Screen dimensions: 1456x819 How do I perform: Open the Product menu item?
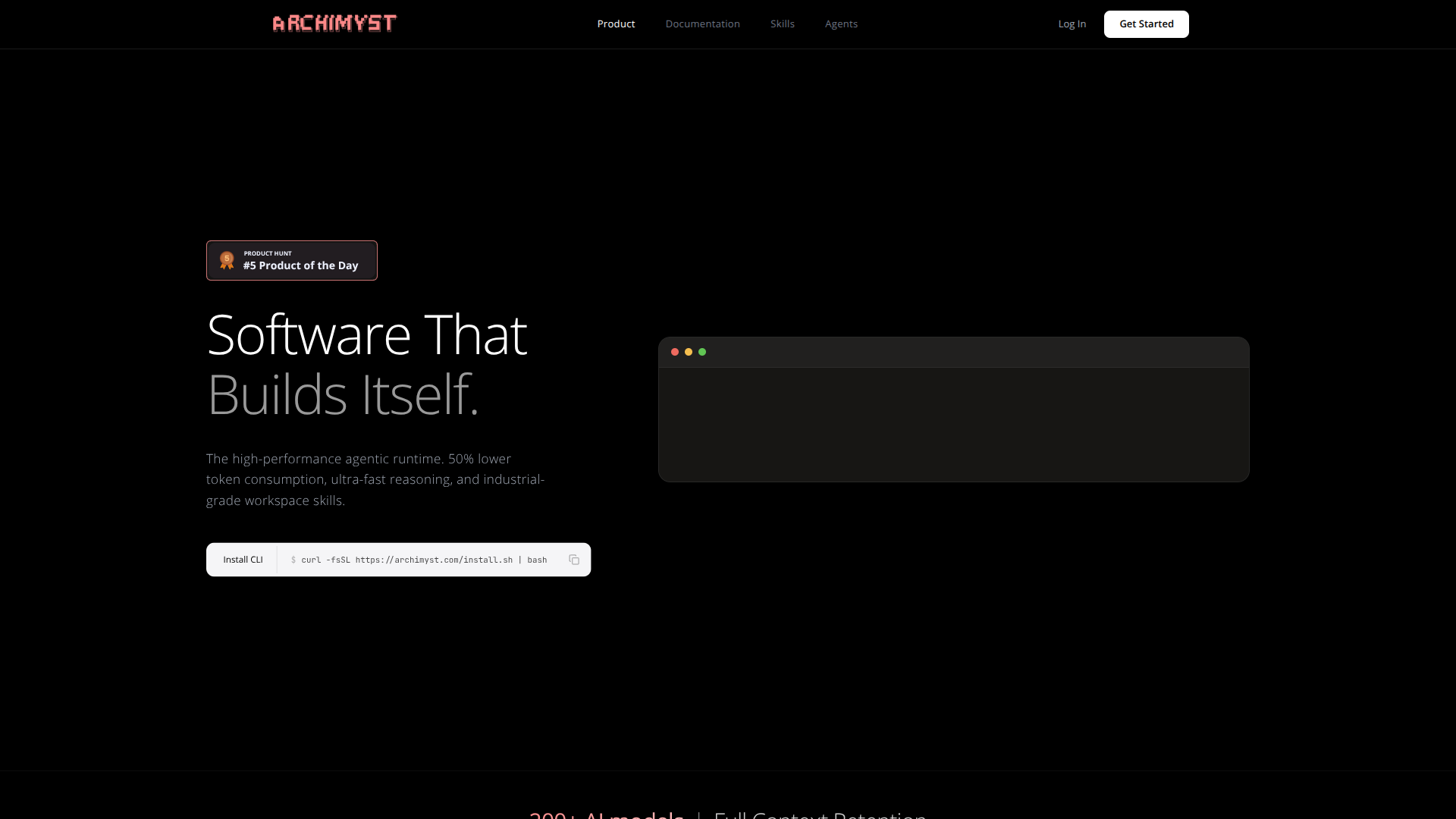pyautogui.click(x=616, y=24)
